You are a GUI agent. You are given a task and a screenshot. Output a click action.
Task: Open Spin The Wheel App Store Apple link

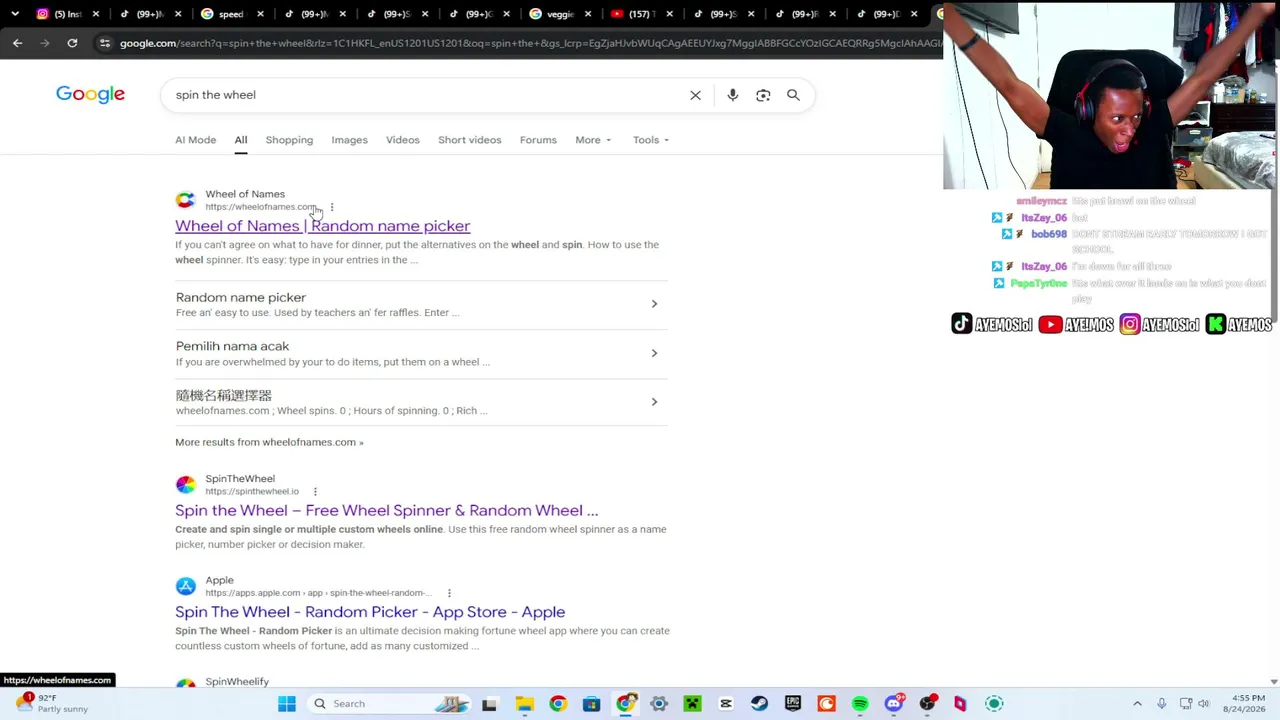370,612
